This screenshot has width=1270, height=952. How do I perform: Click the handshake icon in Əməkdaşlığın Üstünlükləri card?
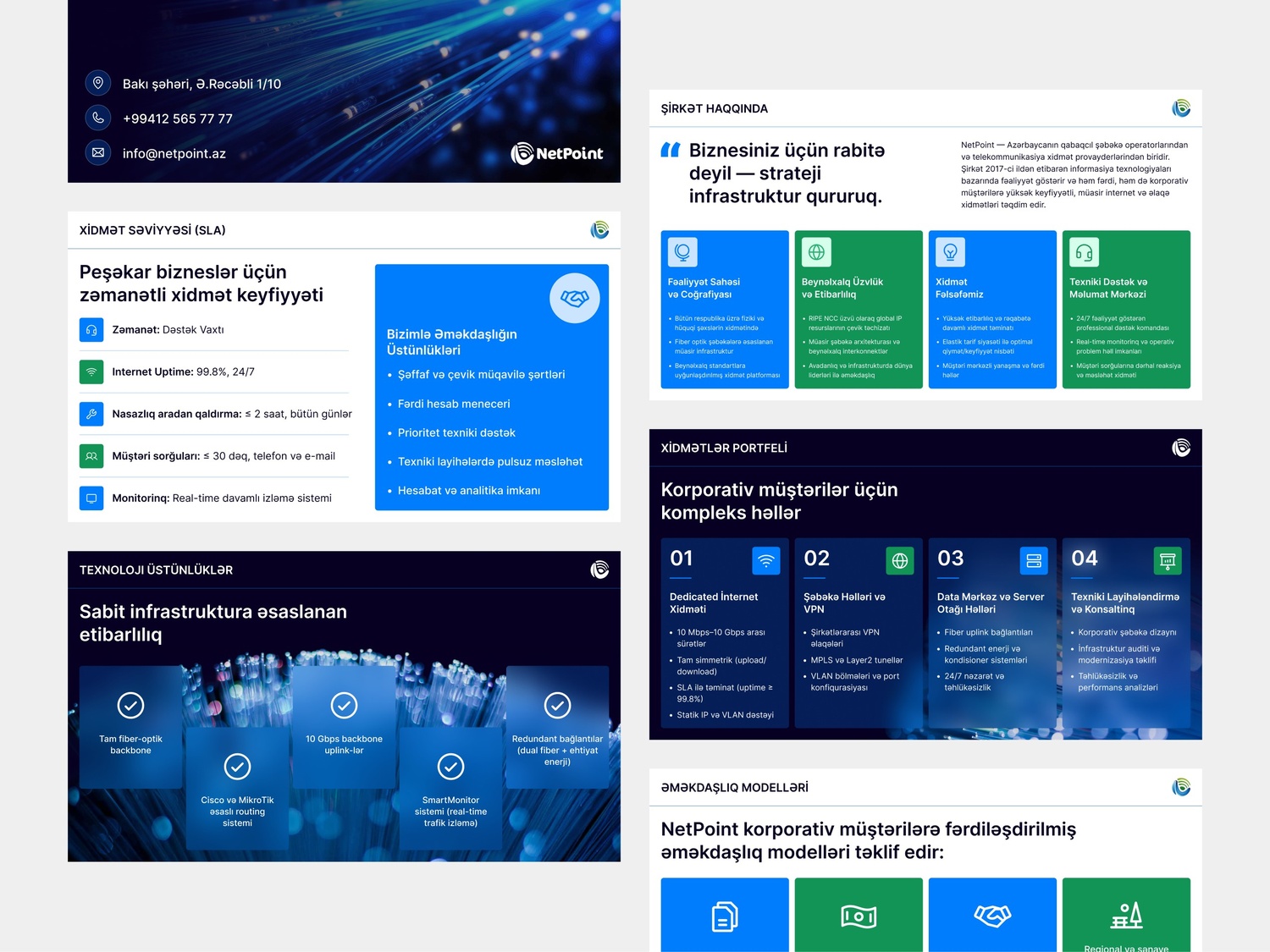[574, 298]
